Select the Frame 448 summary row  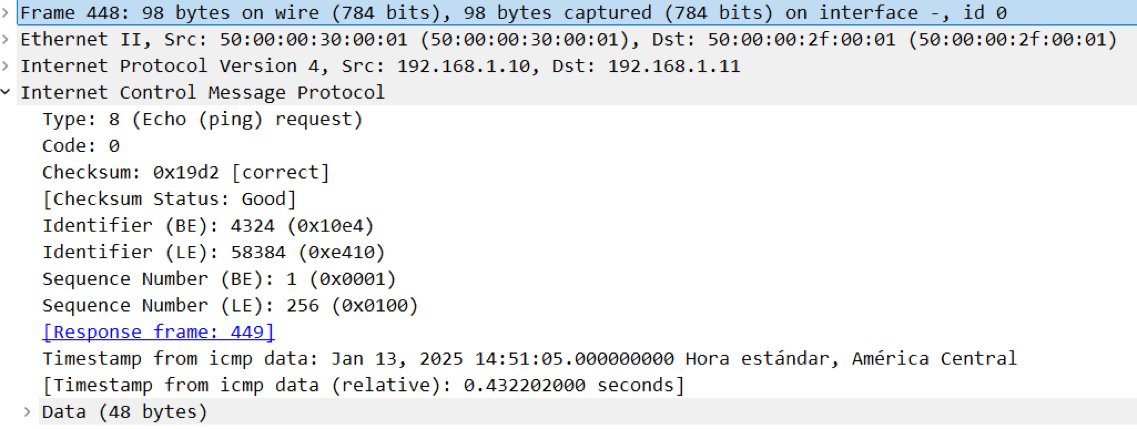513,13
